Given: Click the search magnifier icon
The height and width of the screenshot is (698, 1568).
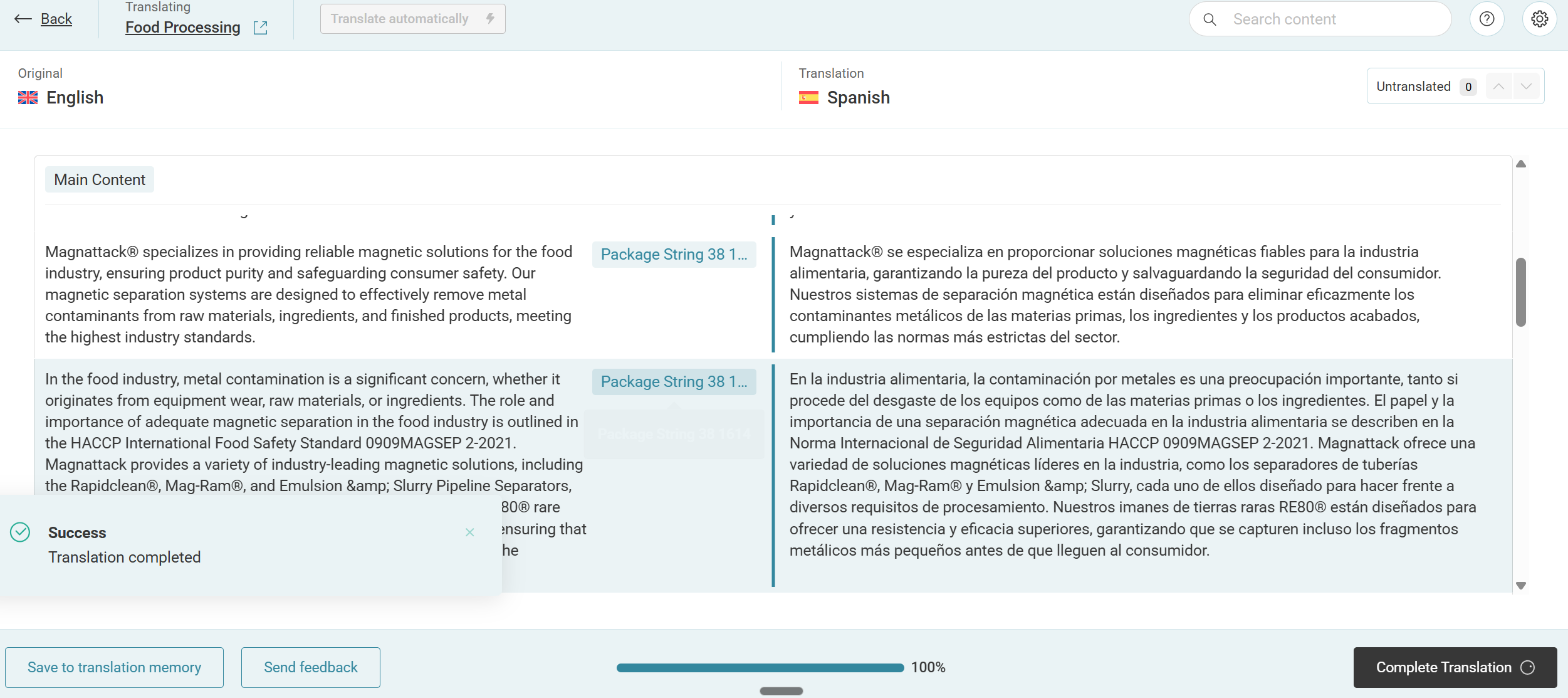Looking at the screenshot, I should pyautogui.click(x=1210, y=19).
